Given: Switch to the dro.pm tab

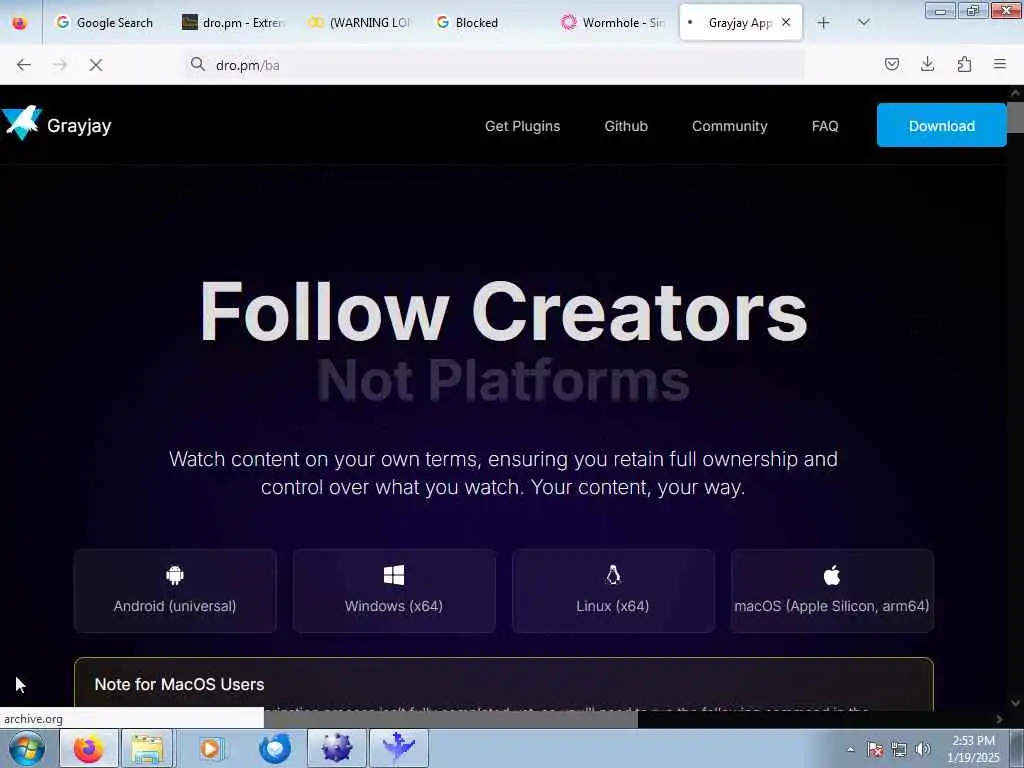Looking at the screenshot, I should [x=233, y=23].
